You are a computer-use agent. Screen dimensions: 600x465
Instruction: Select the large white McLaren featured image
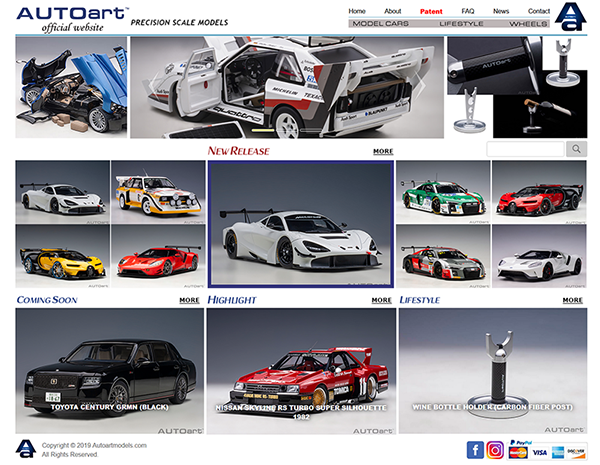point(300,224)
